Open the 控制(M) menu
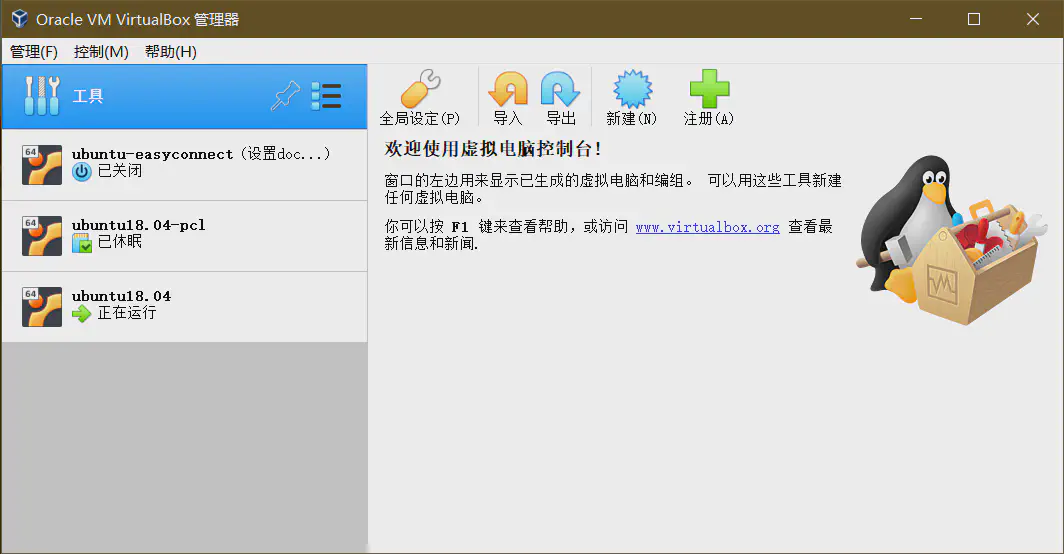Viewport: 1064px width, 554px height. click(x=101, y=52)
